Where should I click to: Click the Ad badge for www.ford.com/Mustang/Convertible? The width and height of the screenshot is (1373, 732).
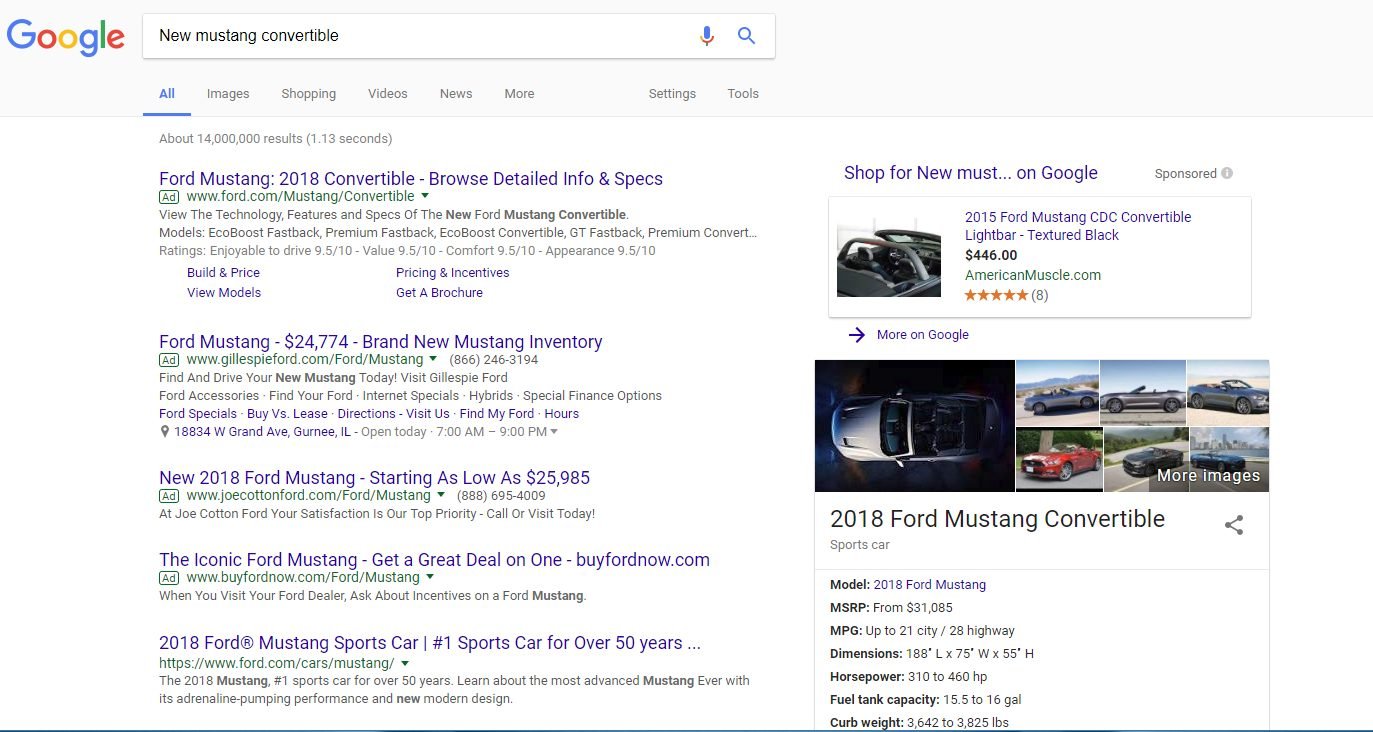coord(169,197)
